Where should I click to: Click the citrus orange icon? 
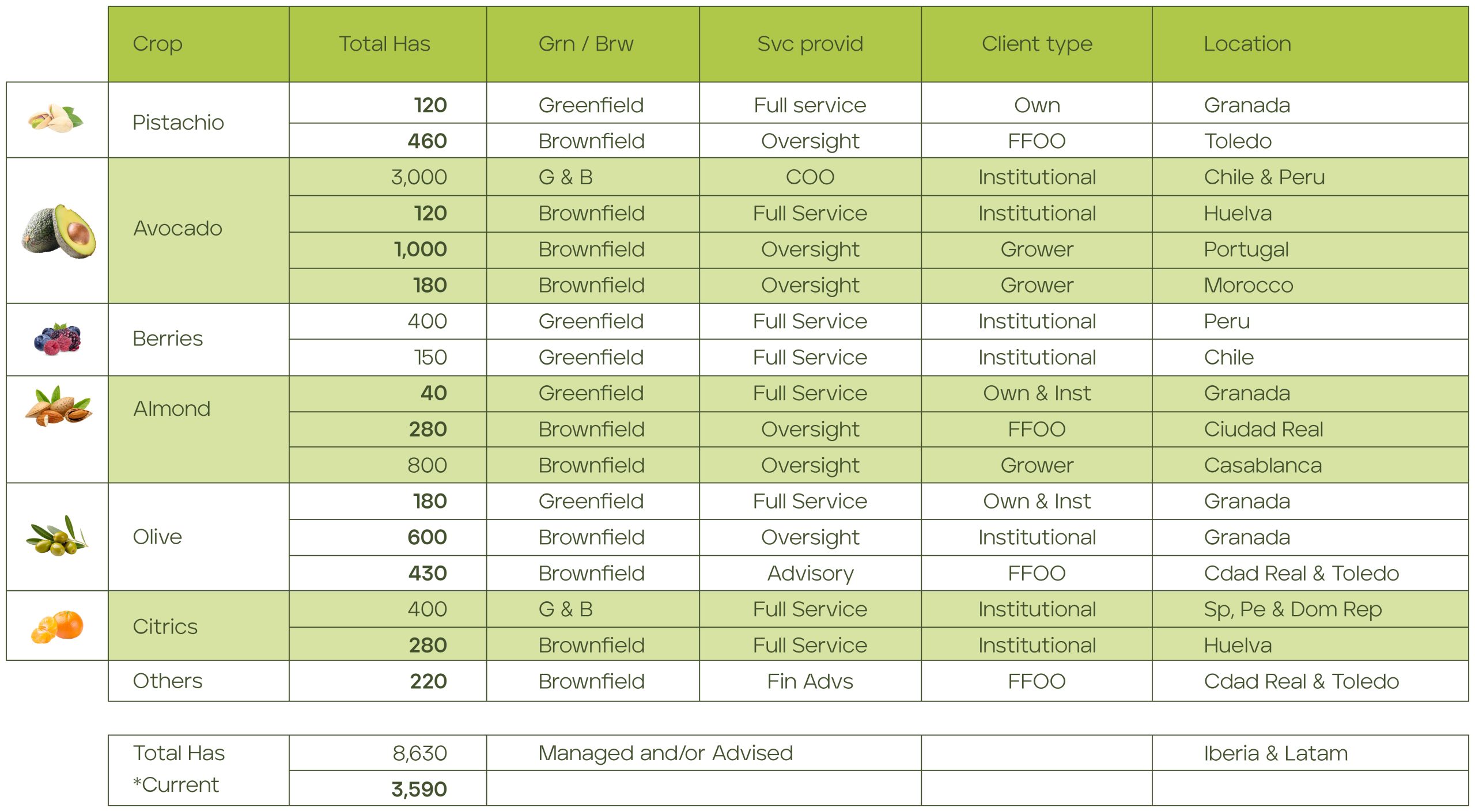tap(58, 626)
